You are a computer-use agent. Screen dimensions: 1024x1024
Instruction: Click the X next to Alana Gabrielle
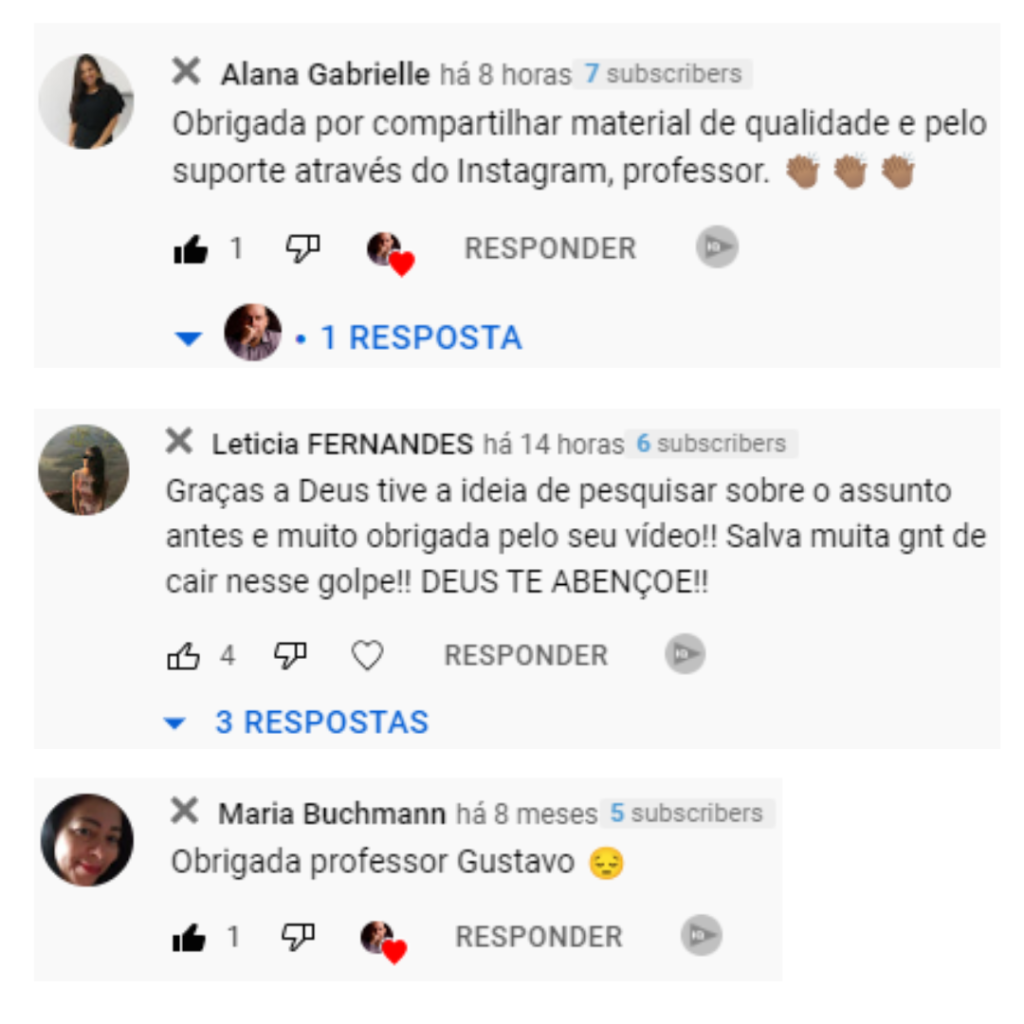186,71
